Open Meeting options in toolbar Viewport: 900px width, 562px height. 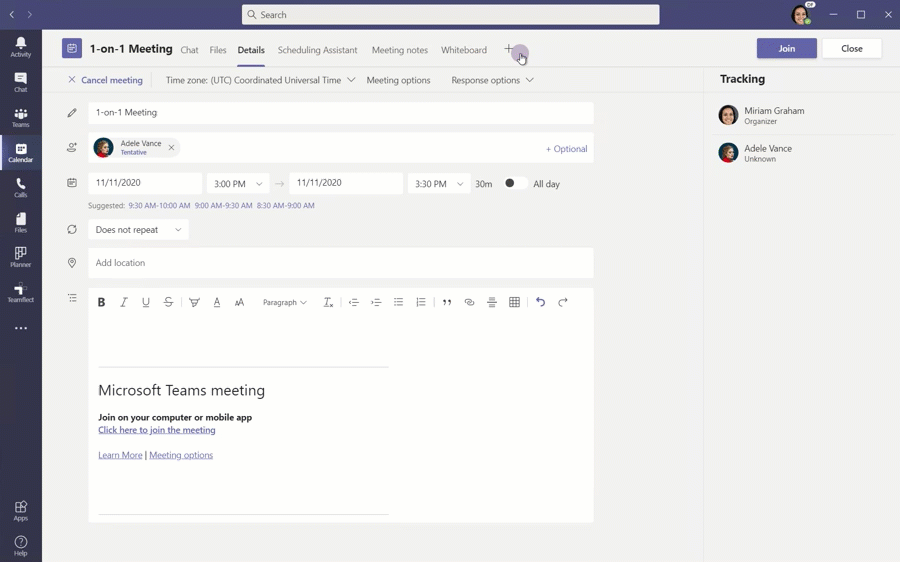click(x=398, y=80)
